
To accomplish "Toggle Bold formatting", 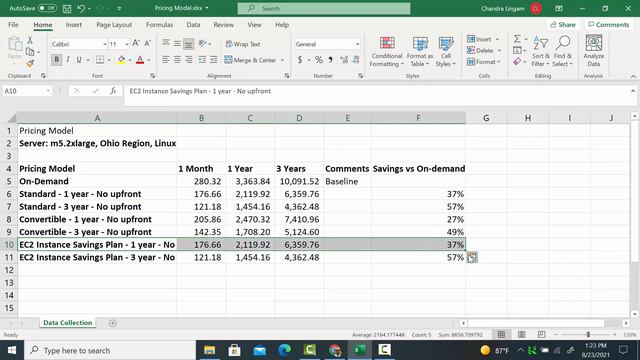I will tap(56, 60).
